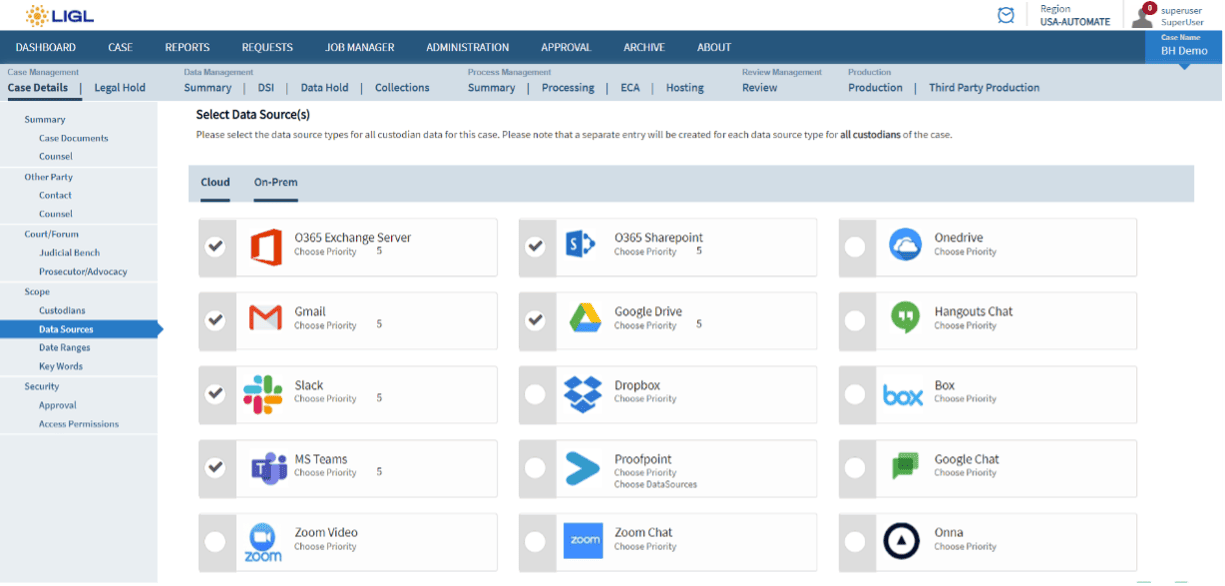
Task: Click the O365 Sharepoint icon
Action: click(580, 245)
